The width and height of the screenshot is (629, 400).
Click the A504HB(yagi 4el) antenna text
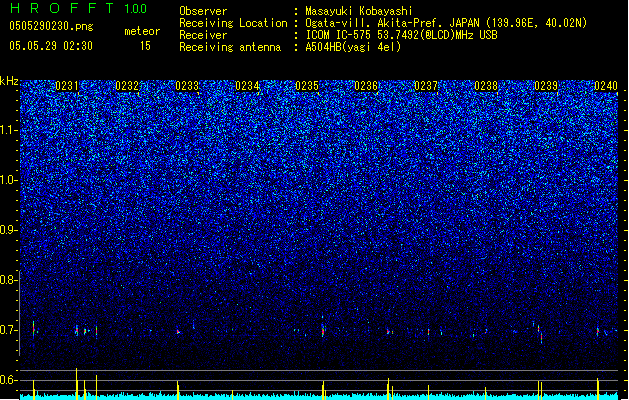pyautogui.click(x=353, y=47)
